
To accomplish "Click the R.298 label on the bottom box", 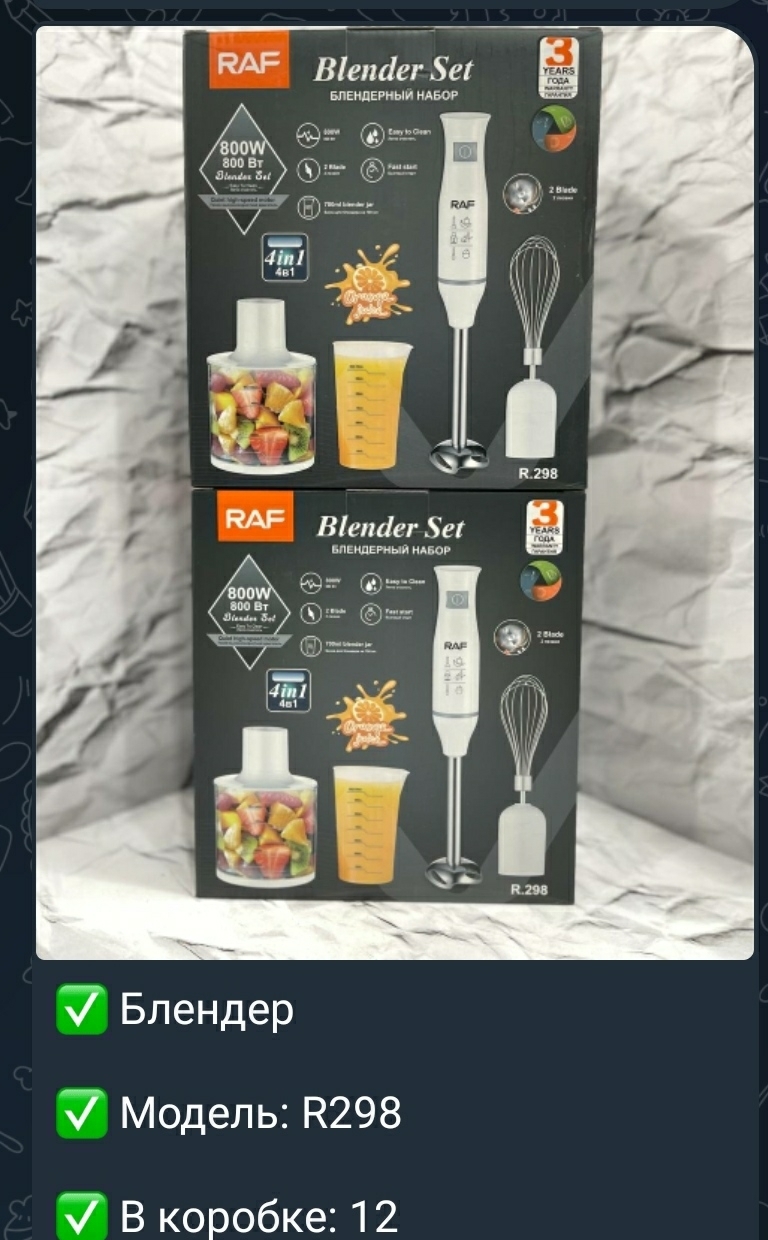I will [x=528, y=889].
